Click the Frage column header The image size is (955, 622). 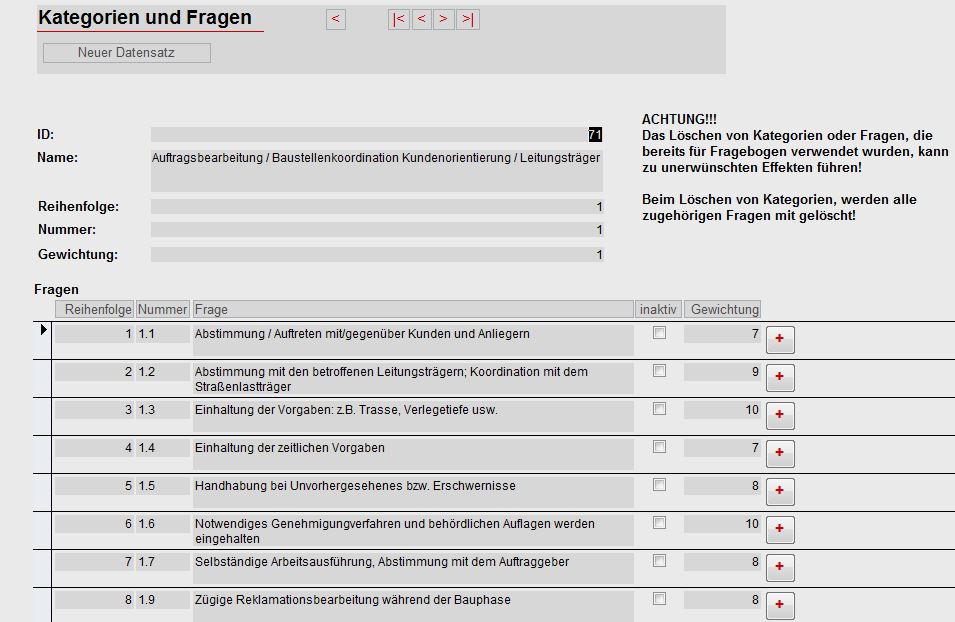pyautogui.click(x=413, y=310)
